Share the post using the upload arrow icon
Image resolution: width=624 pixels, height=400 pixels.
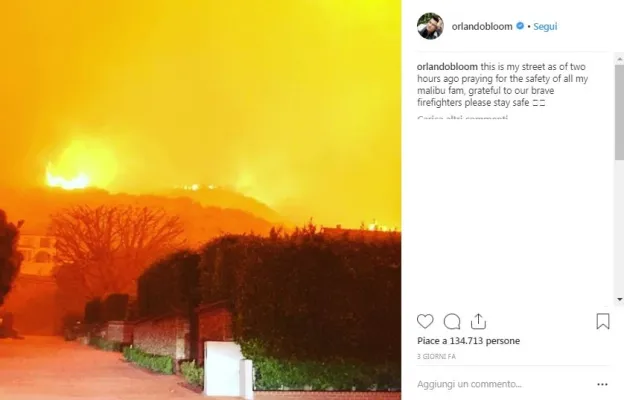pyautogui.click(x=478, y=321)
